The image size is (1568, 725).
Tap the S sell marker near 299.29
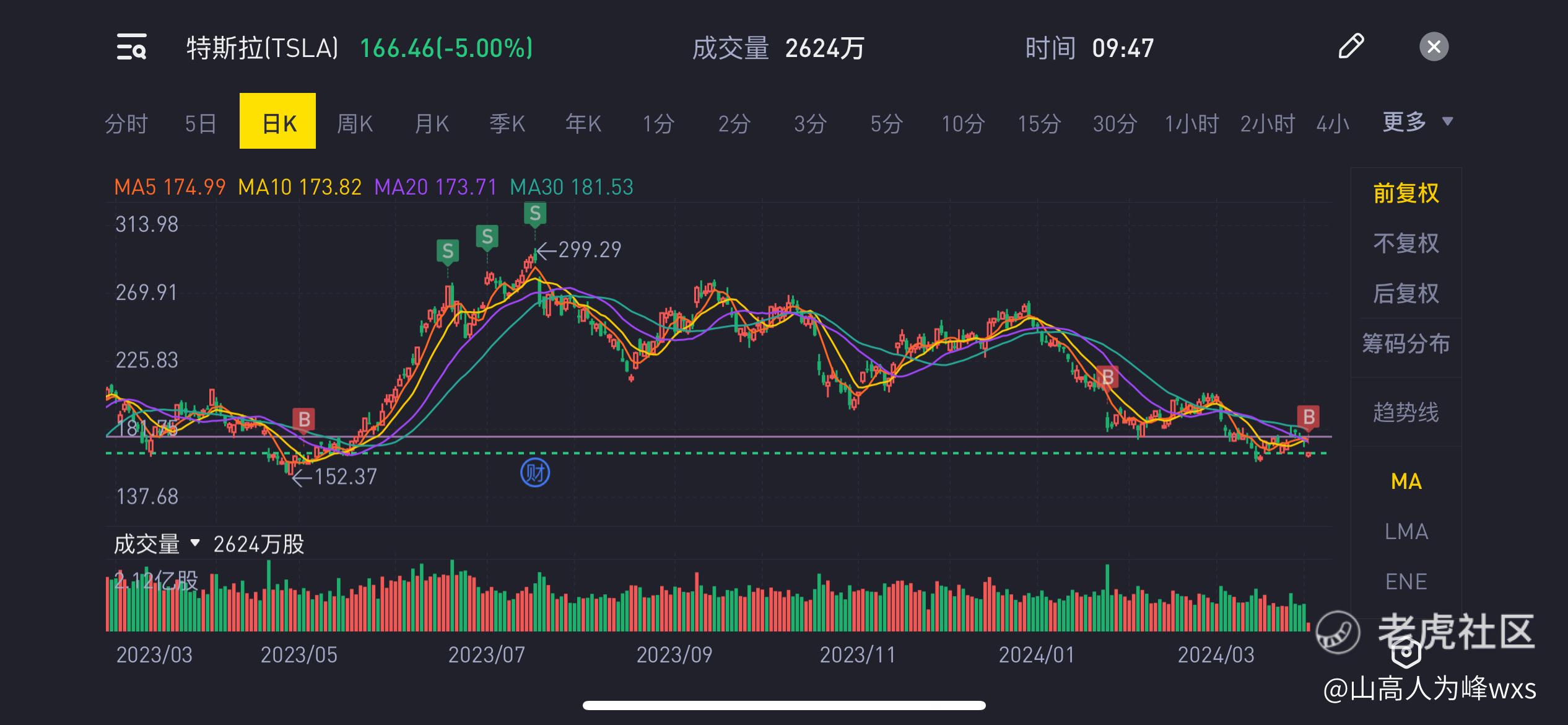pos(535,214)
